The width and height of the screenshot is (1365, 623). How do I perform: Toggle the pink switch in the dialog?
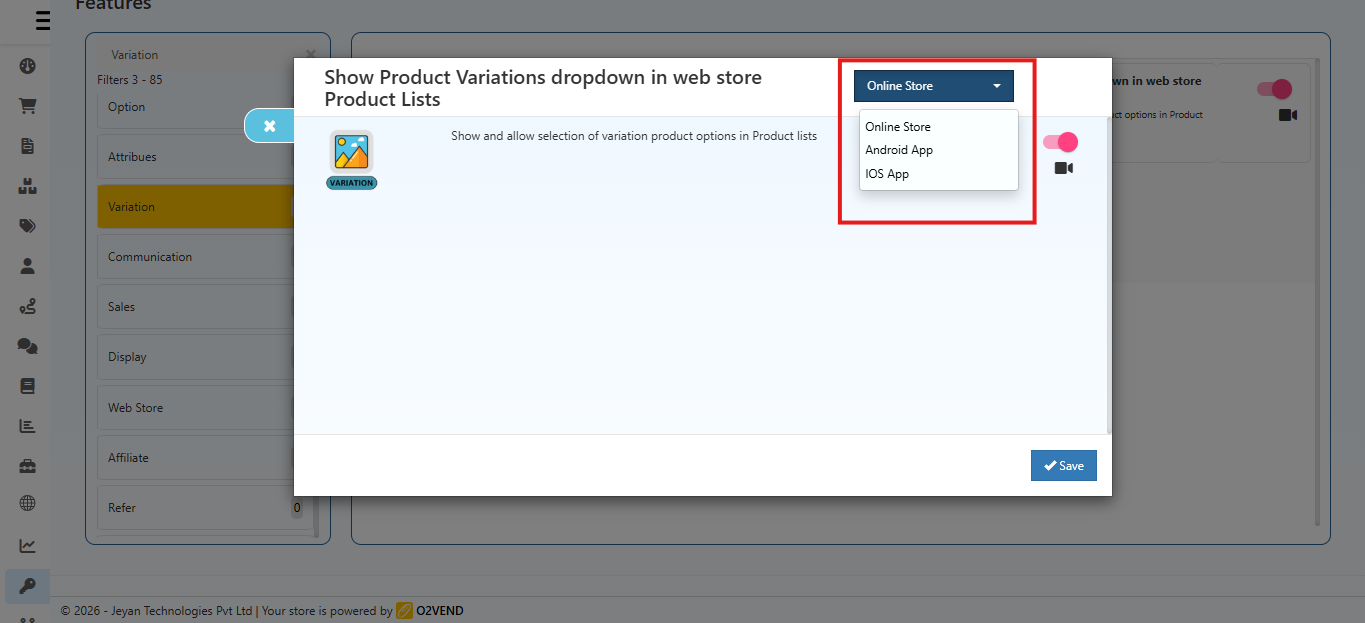pyautogui.click(x=1059, y=141)
